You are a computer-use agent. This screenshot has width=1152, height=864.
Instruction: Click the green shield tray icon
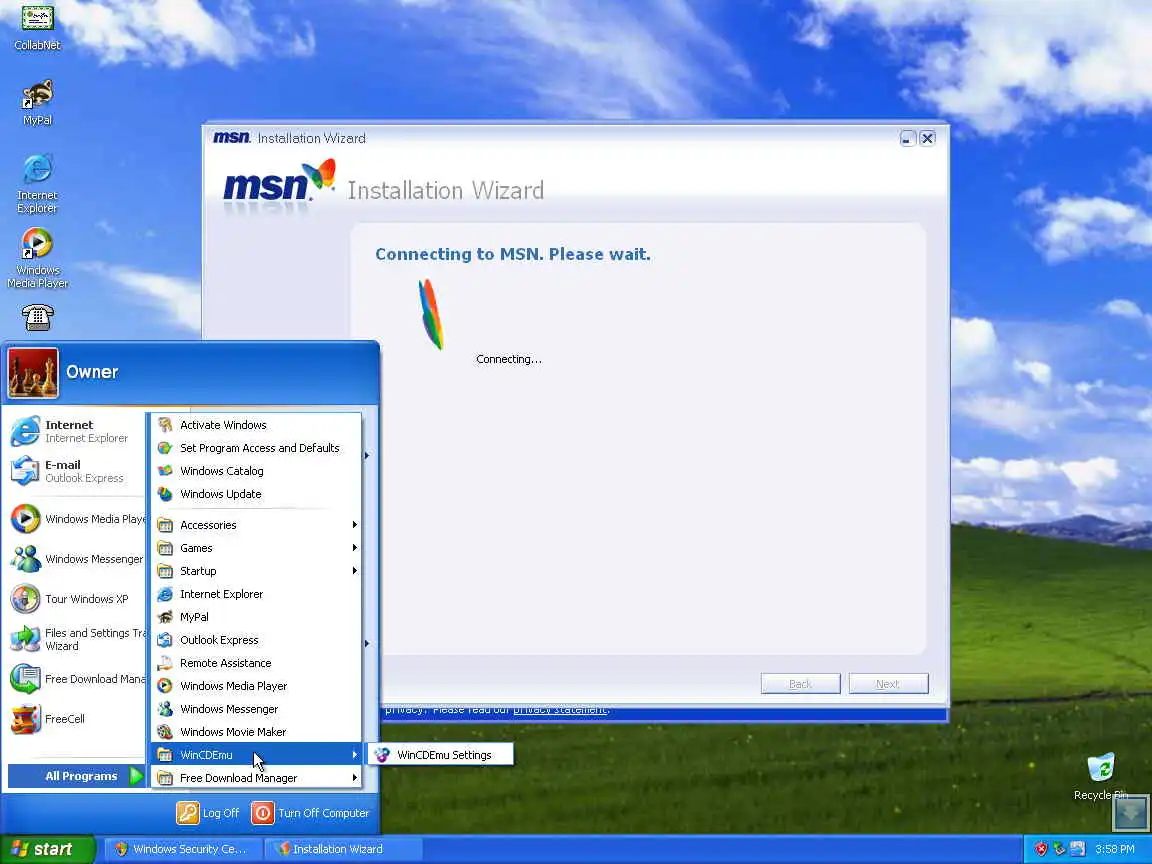[x=1059, y=849]
